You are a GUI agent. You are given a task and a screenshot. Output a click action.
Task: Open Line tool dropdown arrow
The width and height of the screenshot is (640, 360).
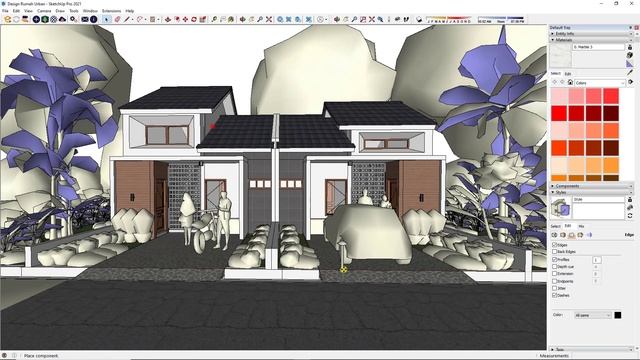pos(132,20)
